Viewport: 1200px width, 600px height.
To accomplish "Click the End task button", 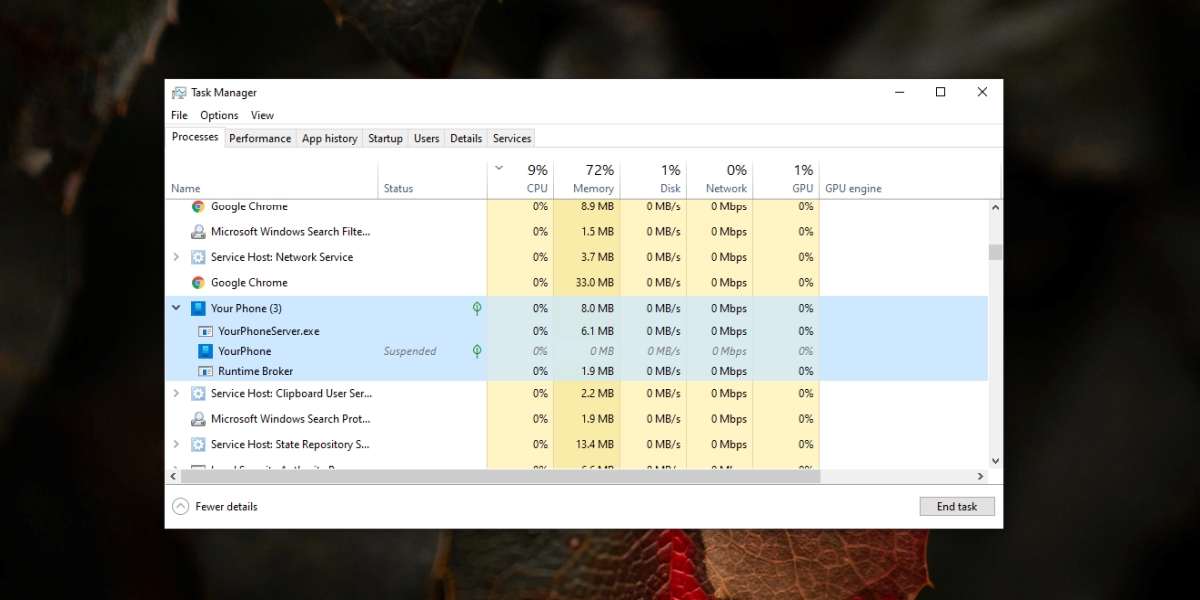I will (x=957, y=506).
